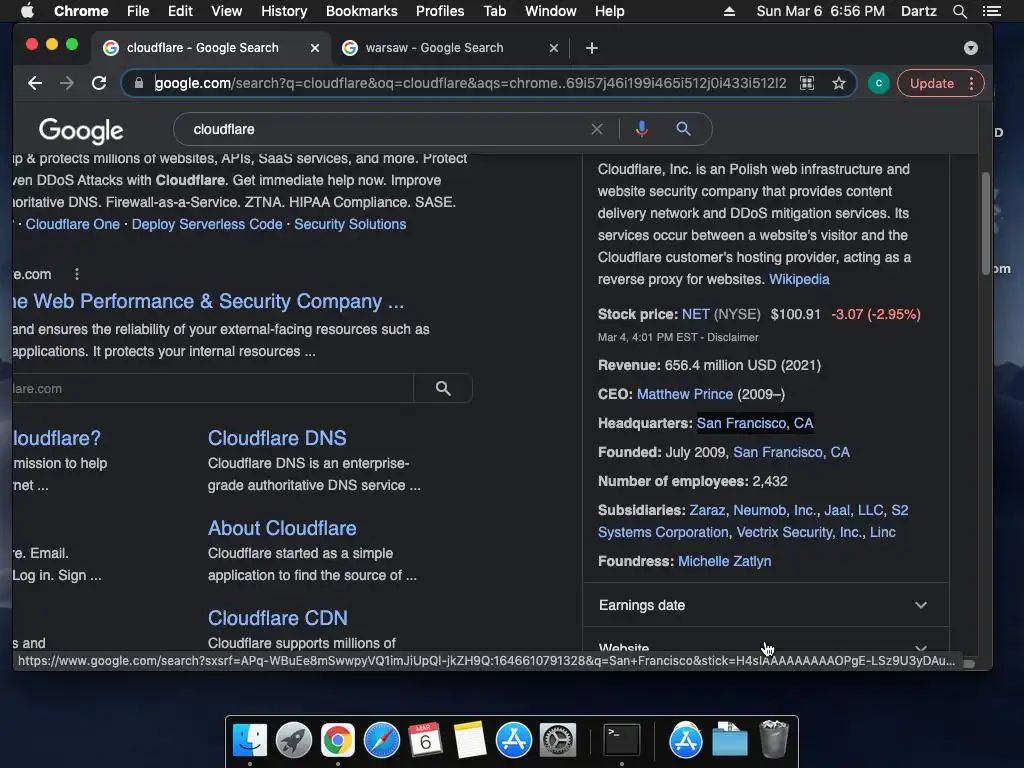Switch to the warsaw Google Search tab
The width and height of the screenshot is (1024, 768).
pos(434,48)
